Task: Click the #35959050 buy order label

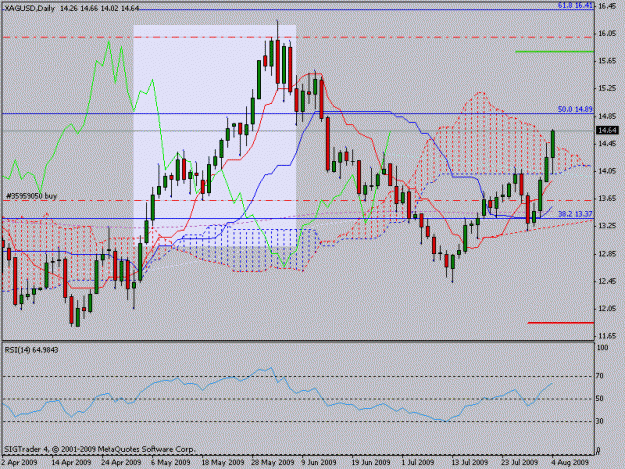Action: 31,196
